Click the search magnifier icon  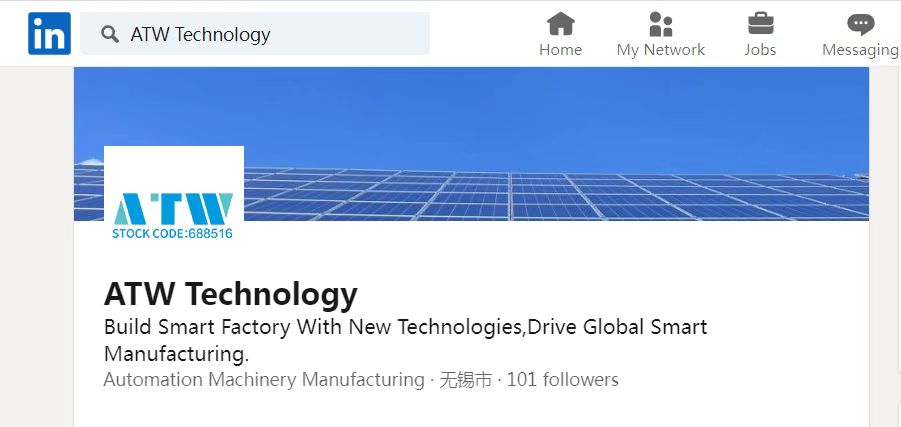click(109, 34)
